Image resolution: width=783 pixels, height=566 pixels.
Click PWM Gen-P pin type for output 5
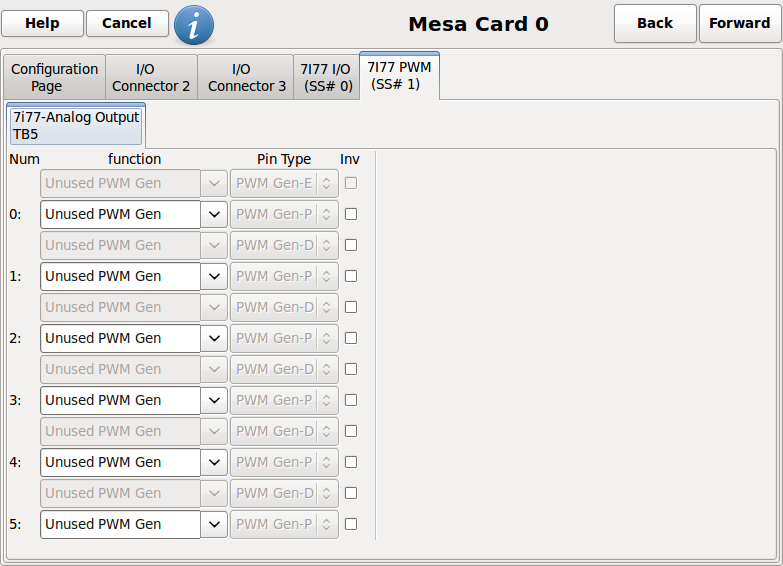click(x=284, y=524)
